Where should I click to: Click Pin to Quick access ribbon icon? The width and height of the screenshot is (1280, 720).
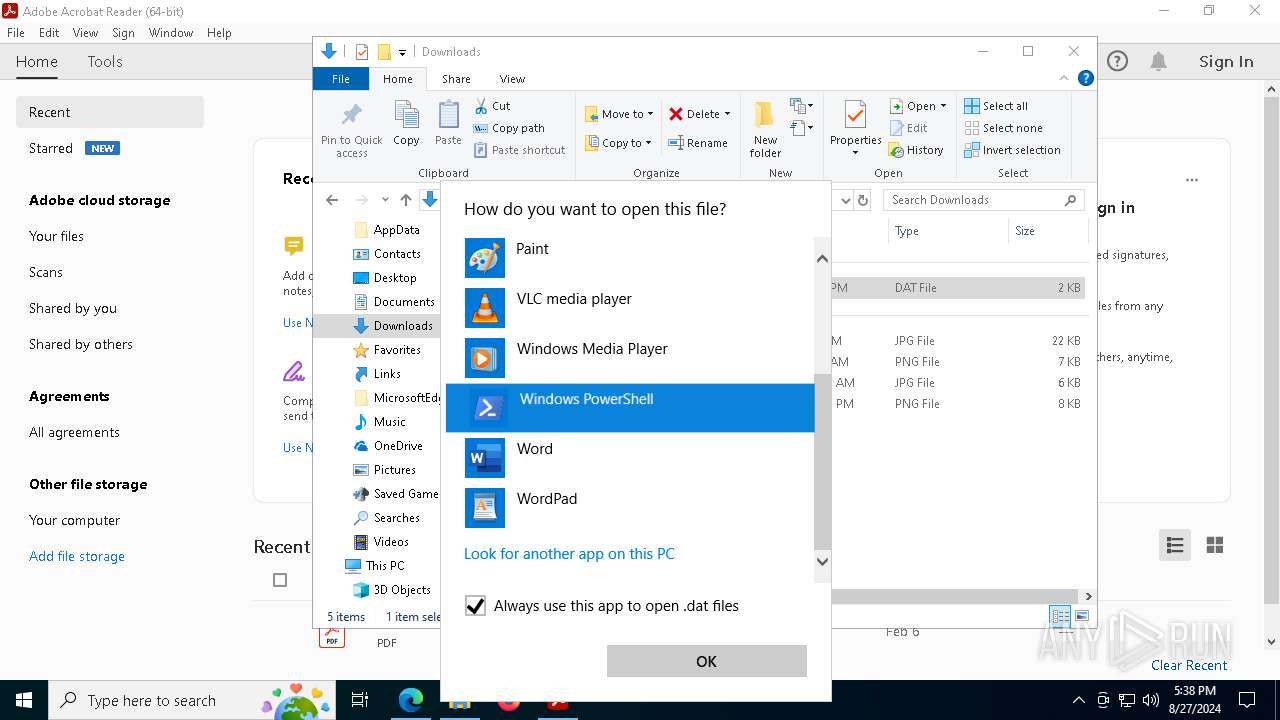[x=352, y=129]
